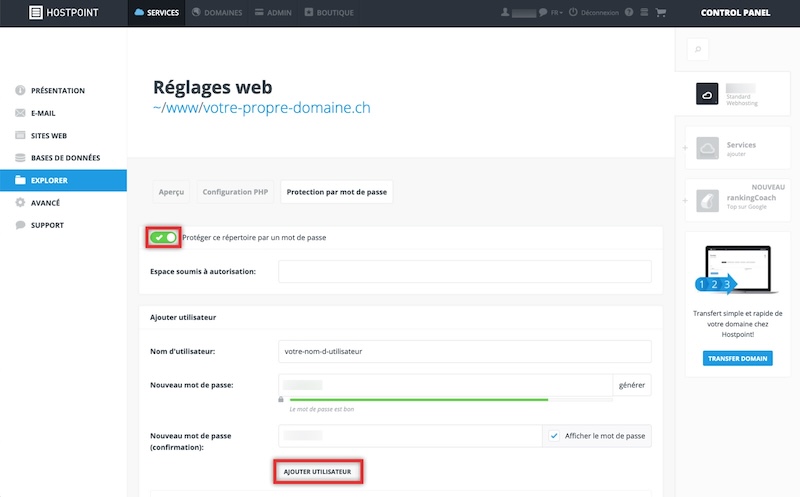Screen dimensions: 800x497
Task: Select the Protection par mot de passe tab
Action: [337, 192]
